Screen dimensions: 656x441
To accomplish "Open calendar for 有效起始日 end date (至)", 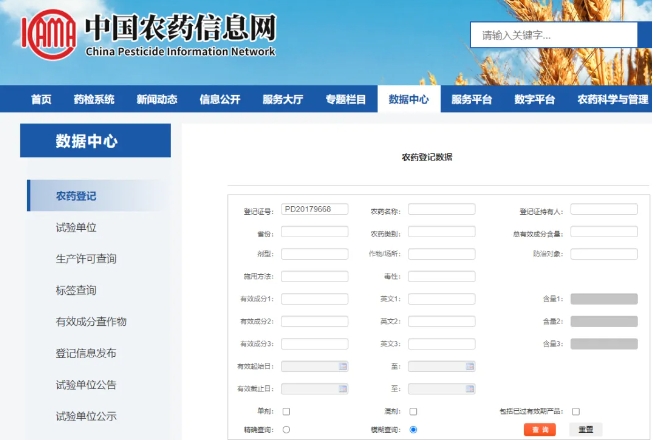I will (470, 367).
